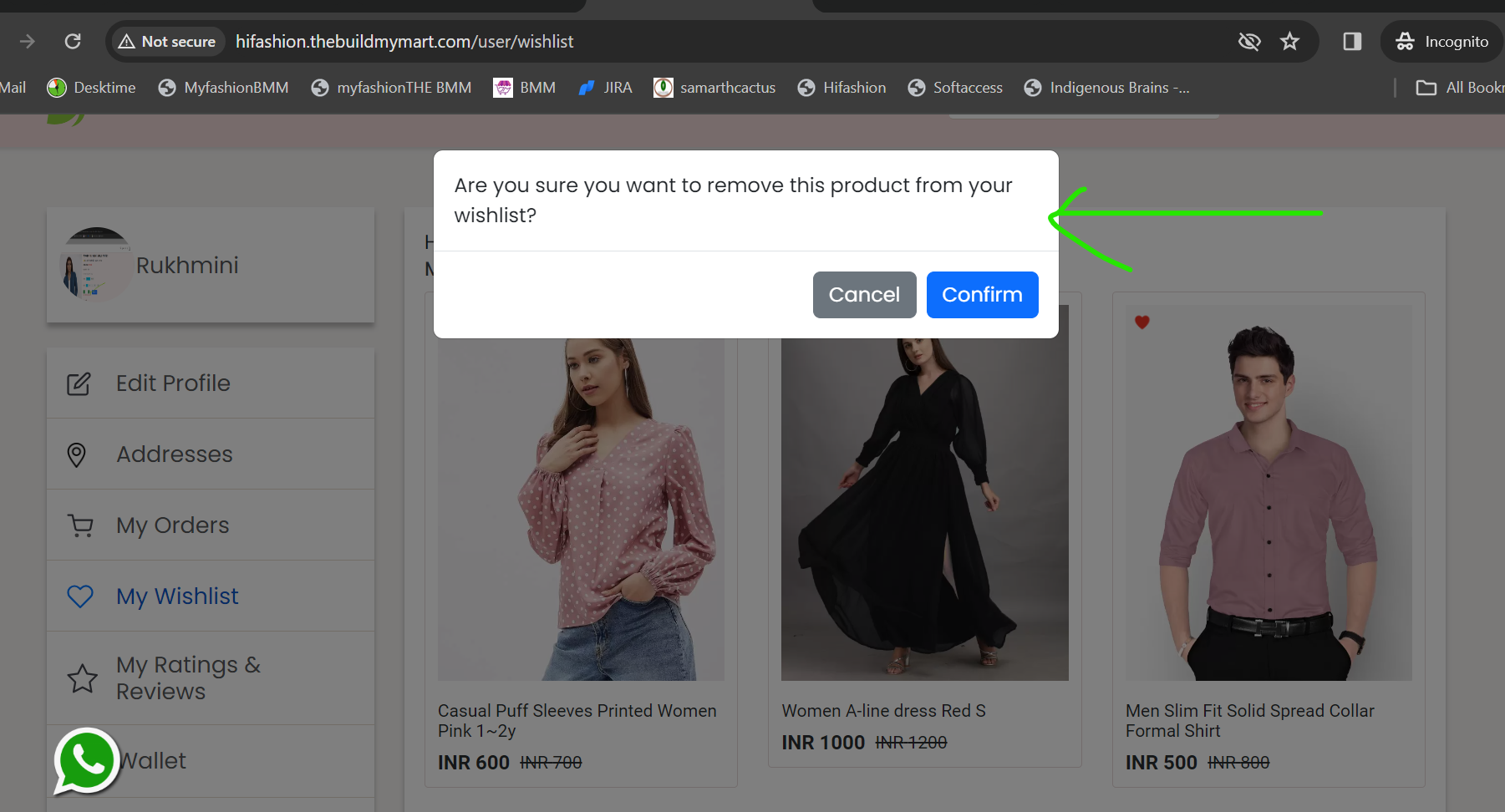Open Women A-line dress Red S title
The image size is (1505, 812).
coord(884,711)
